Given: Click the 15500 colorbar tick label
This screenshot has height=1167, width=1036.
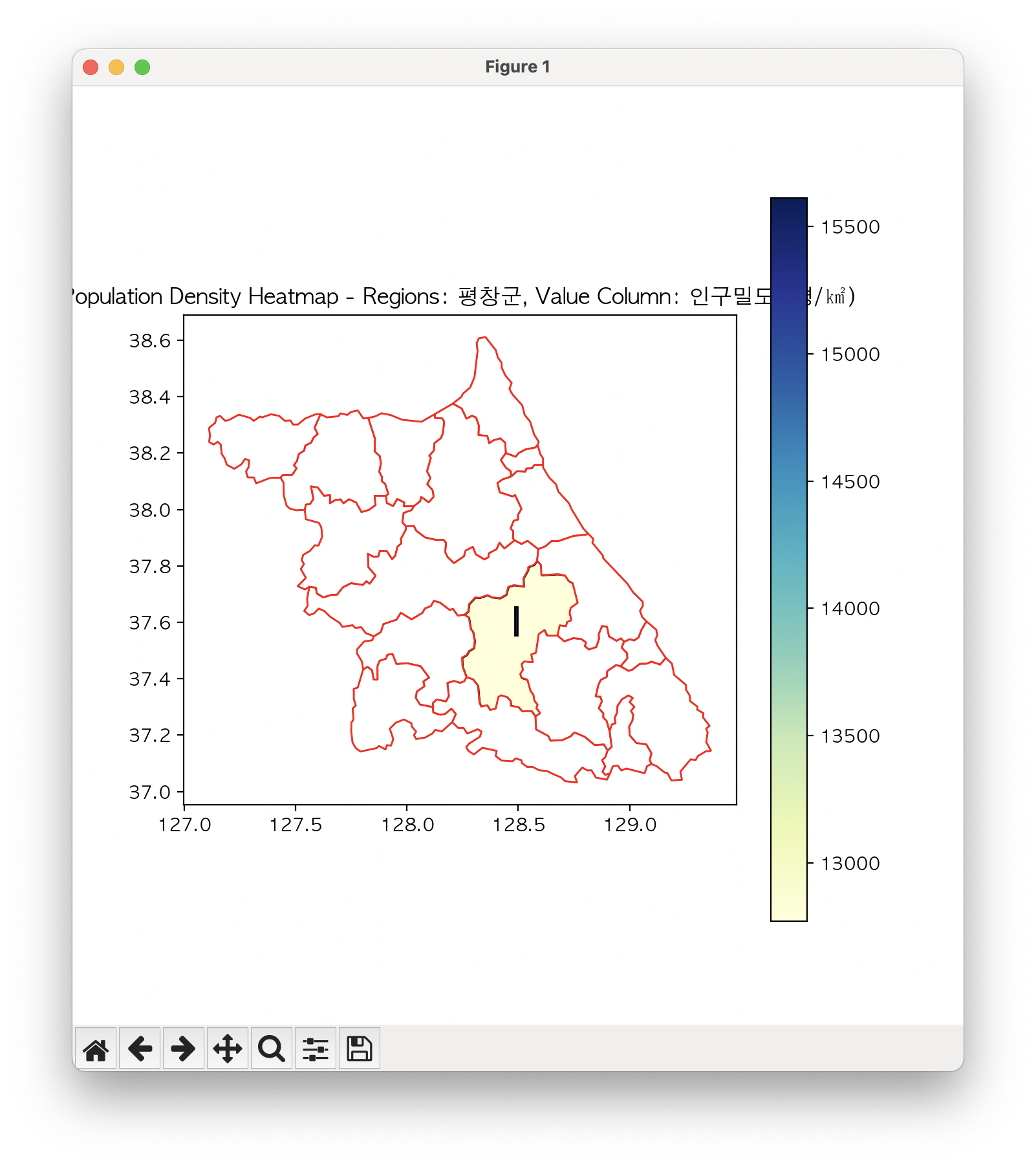Looking at the screenshot, I should (850, 227).
